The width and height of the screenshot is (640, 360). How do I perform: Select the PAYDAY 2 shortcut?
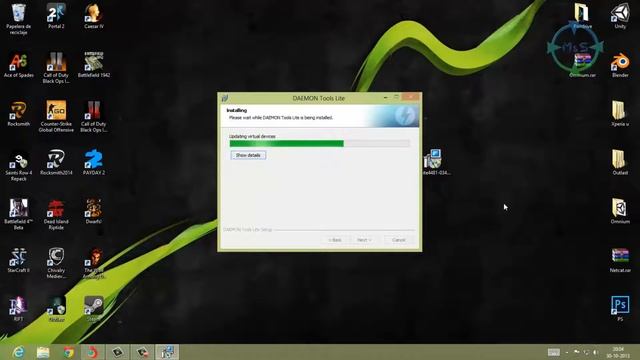click(94, 163)
